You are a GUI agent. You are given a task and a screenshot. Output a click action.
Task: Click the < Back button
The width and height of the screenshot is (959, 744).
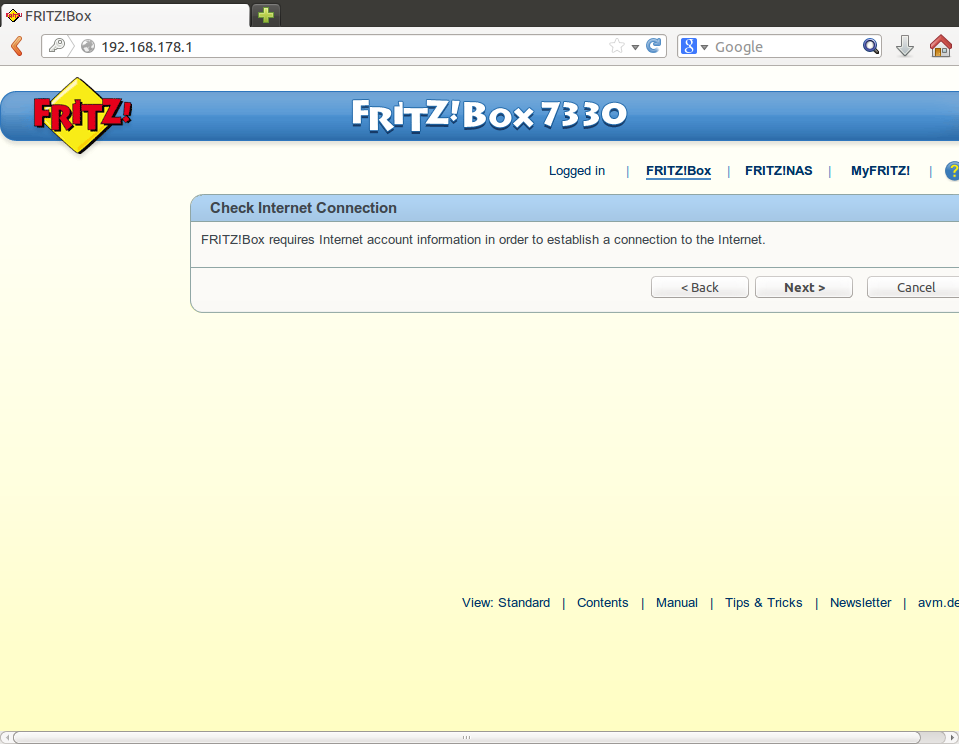click(700, 287)
